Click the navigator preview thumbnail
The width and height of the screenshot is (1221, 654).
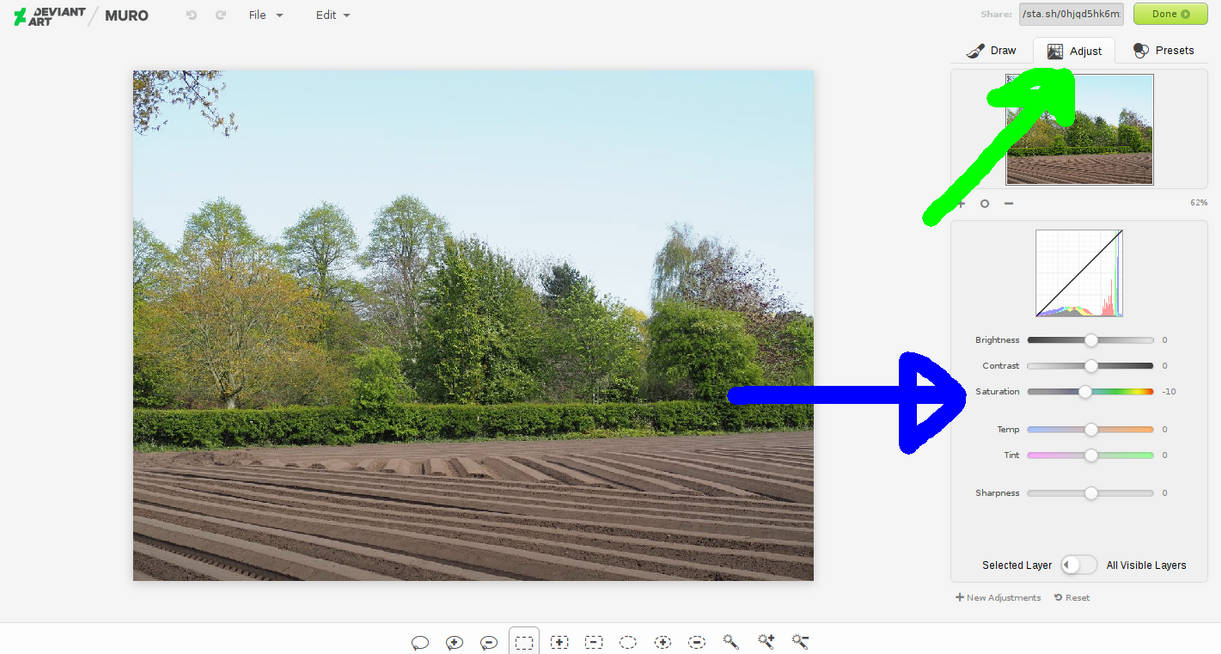(1079, 129)
